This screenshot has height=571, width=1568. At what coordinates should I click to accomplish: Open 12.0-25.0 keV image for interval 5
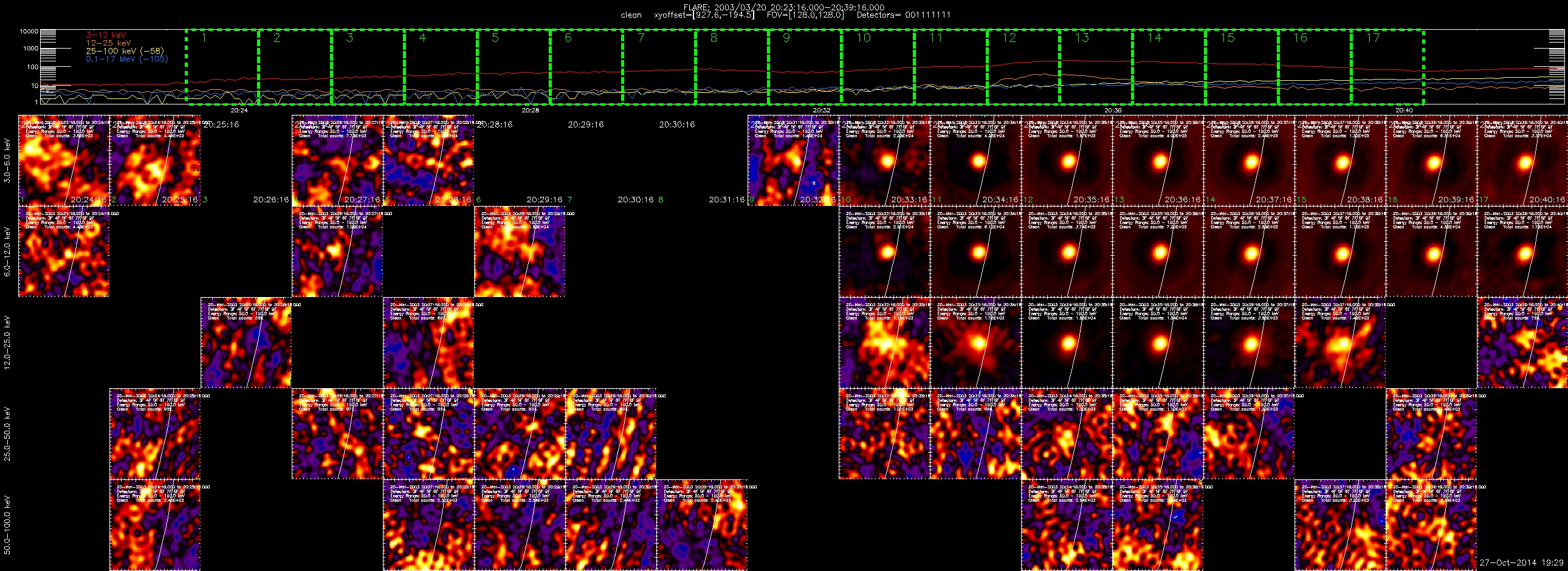(x=428, y=343)
